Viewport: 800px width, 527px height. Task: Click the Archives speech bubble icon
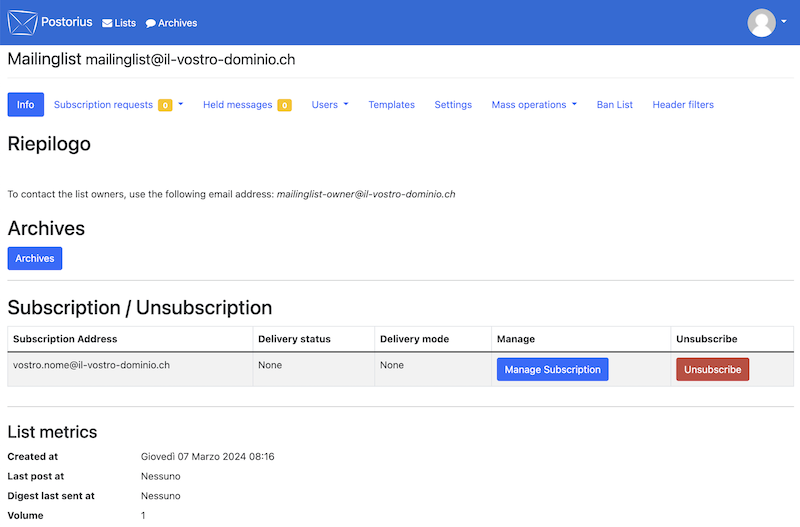click(x=151, y=23)
